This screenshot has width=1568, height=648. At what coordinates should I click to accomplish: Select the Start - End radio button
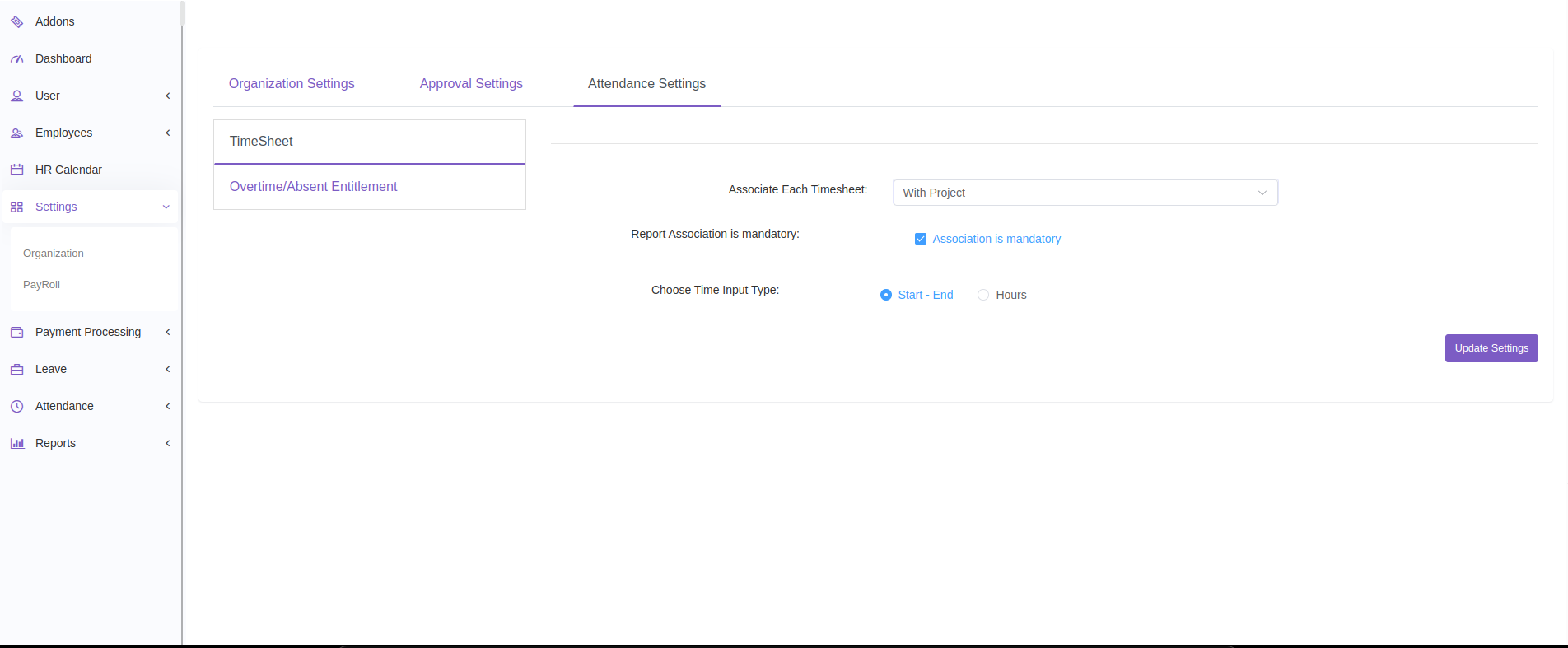point(886,295)
